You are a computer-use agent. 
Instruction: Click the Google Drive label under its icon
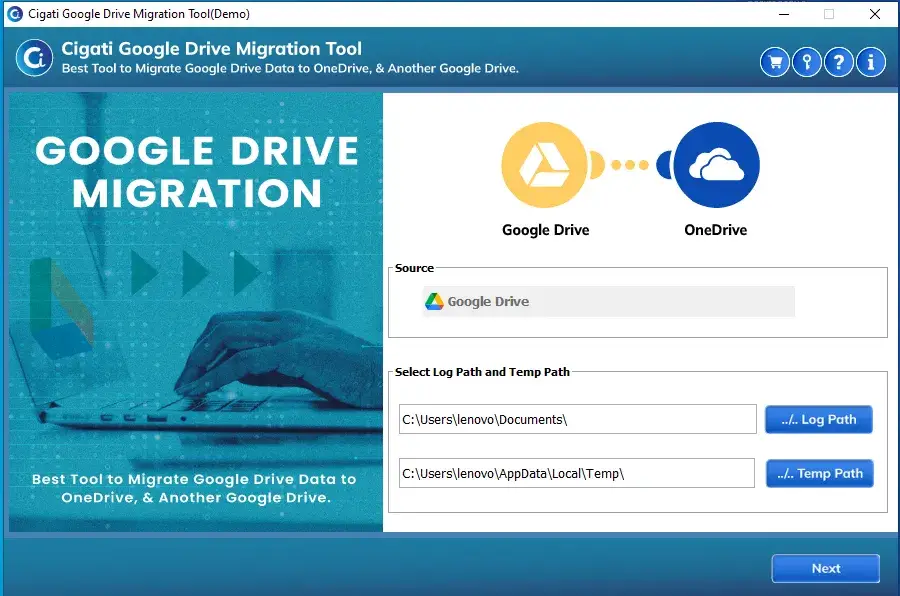pos(545,229)
